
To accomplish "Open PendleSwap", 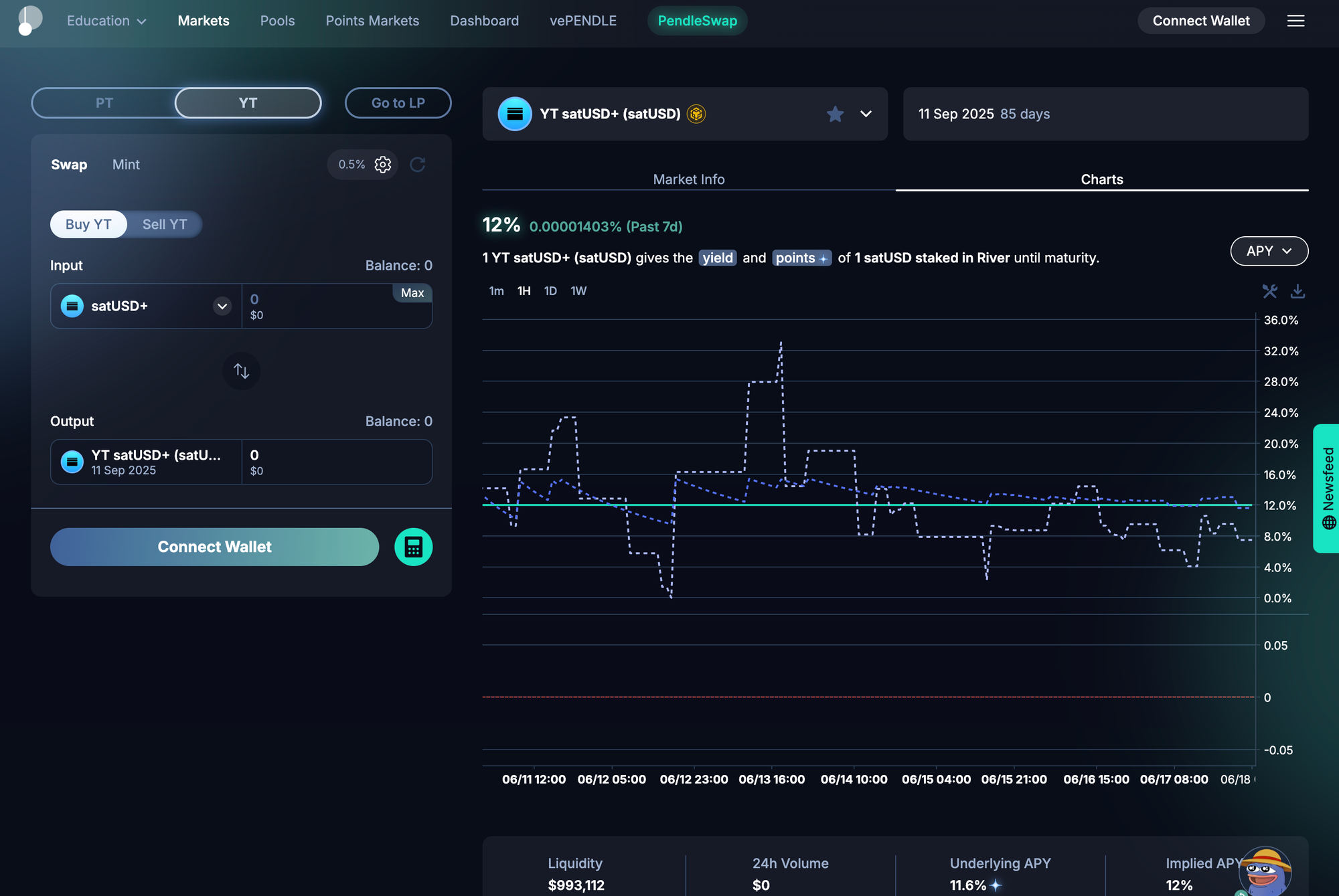I will click(x=697, y=21).
